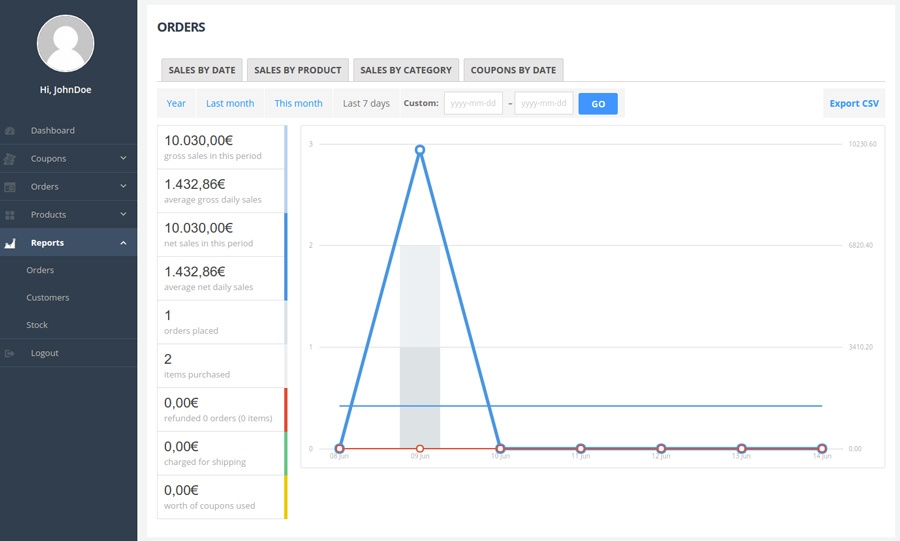Viewport: 900px width, 541px height.
Task: Click the Orders sidebar icon
Action: 10,187
